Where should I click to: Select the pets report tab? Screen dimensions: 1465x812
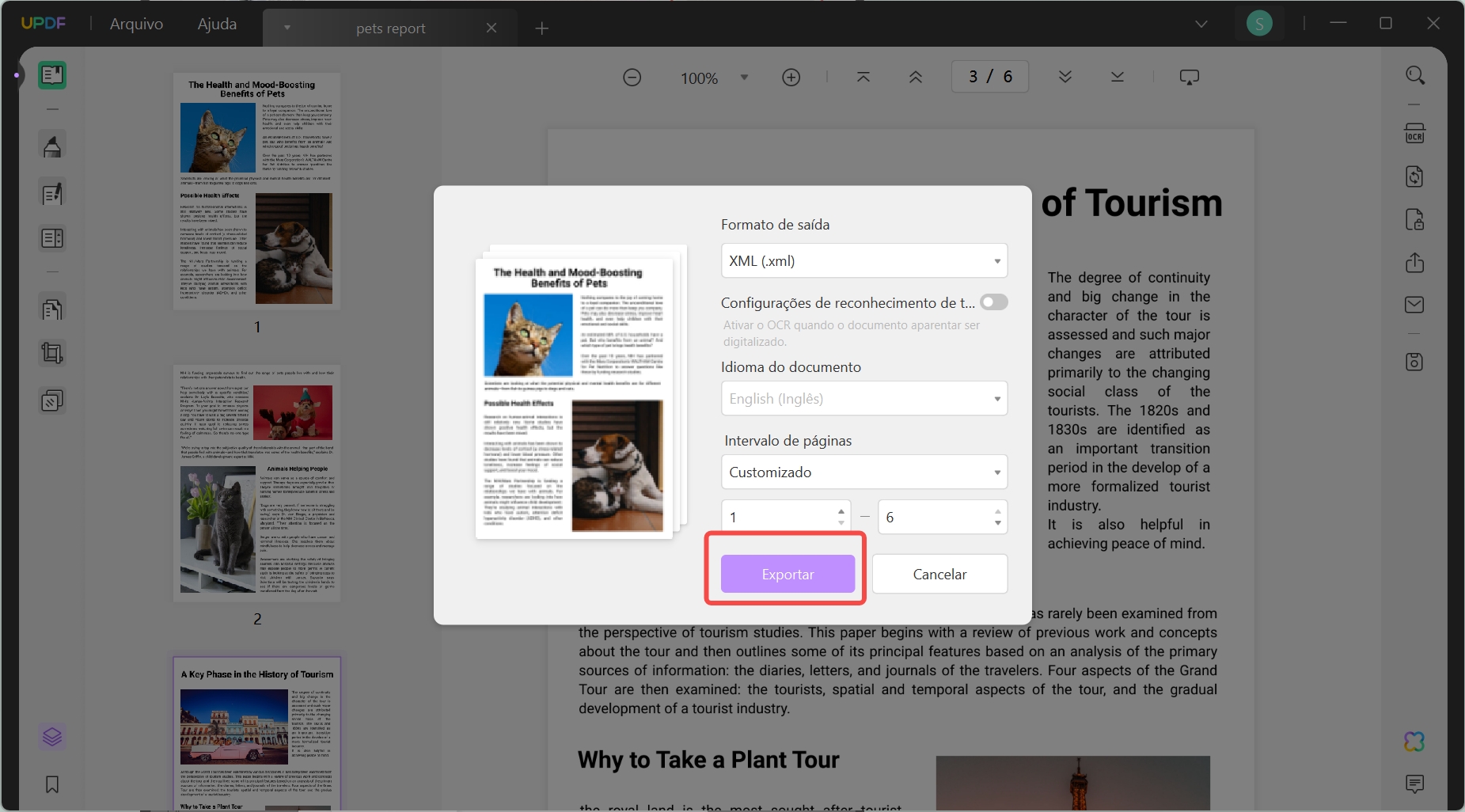pos(392,27)
